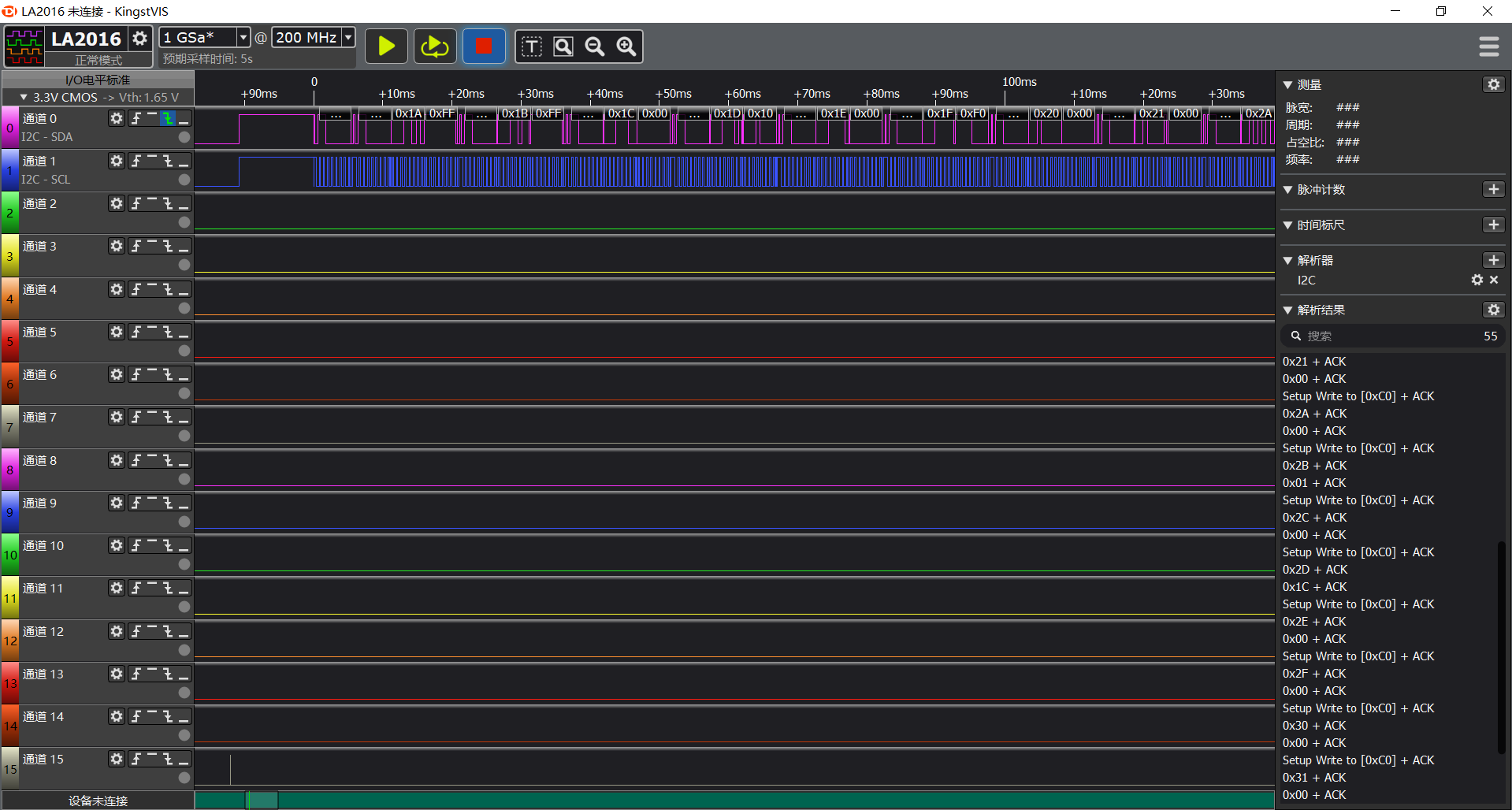Zoom out the waveform view
This screenshot has height=810, width=1512.
pos(595,46)
